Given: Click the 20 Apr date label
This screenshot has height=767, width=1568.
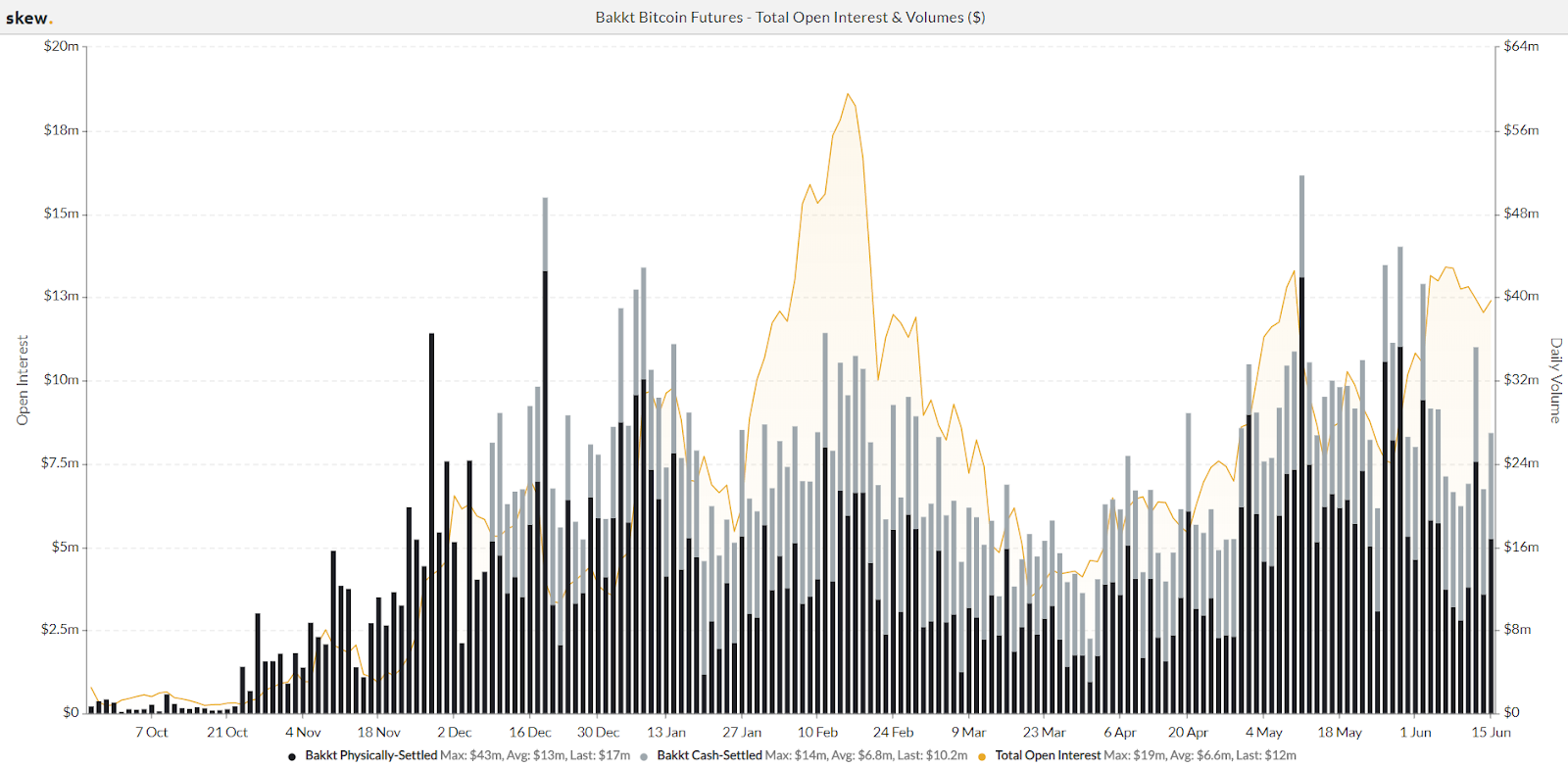Looking at the screenshot, I should click(1188, 733).
